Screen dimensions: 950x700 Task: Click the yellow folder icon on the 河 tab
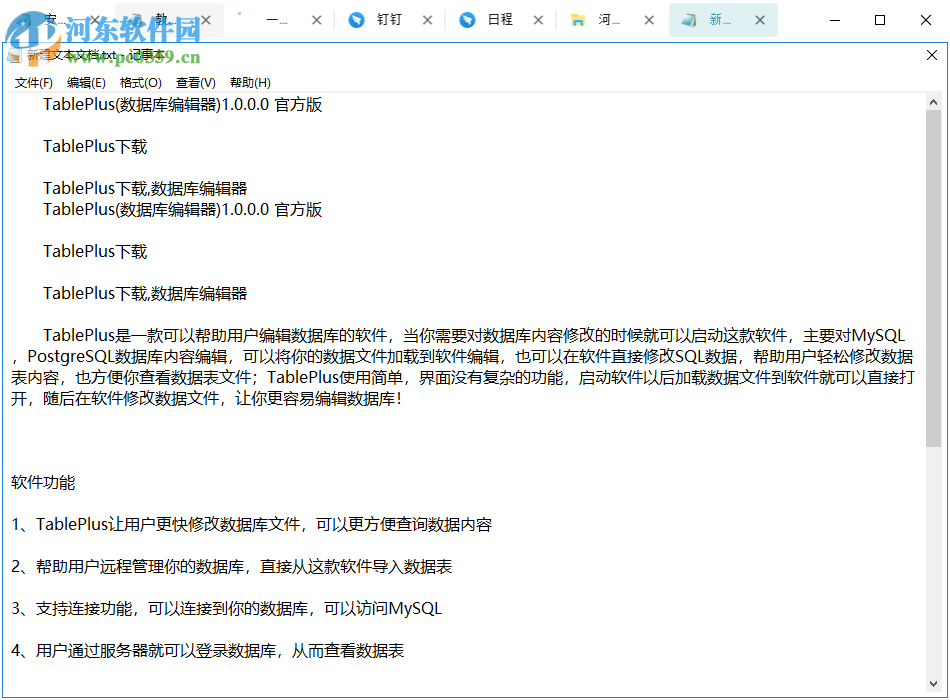click(x=578, y=19)
